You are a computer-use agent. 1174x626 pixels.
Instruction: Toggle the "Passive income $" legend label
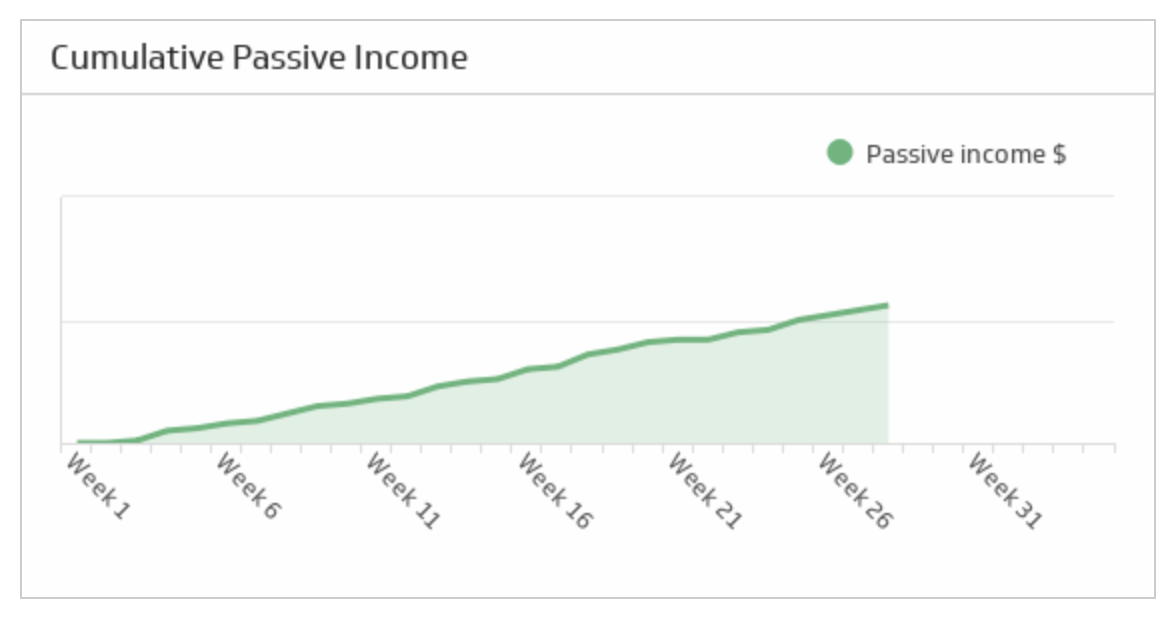pos(965,154)
